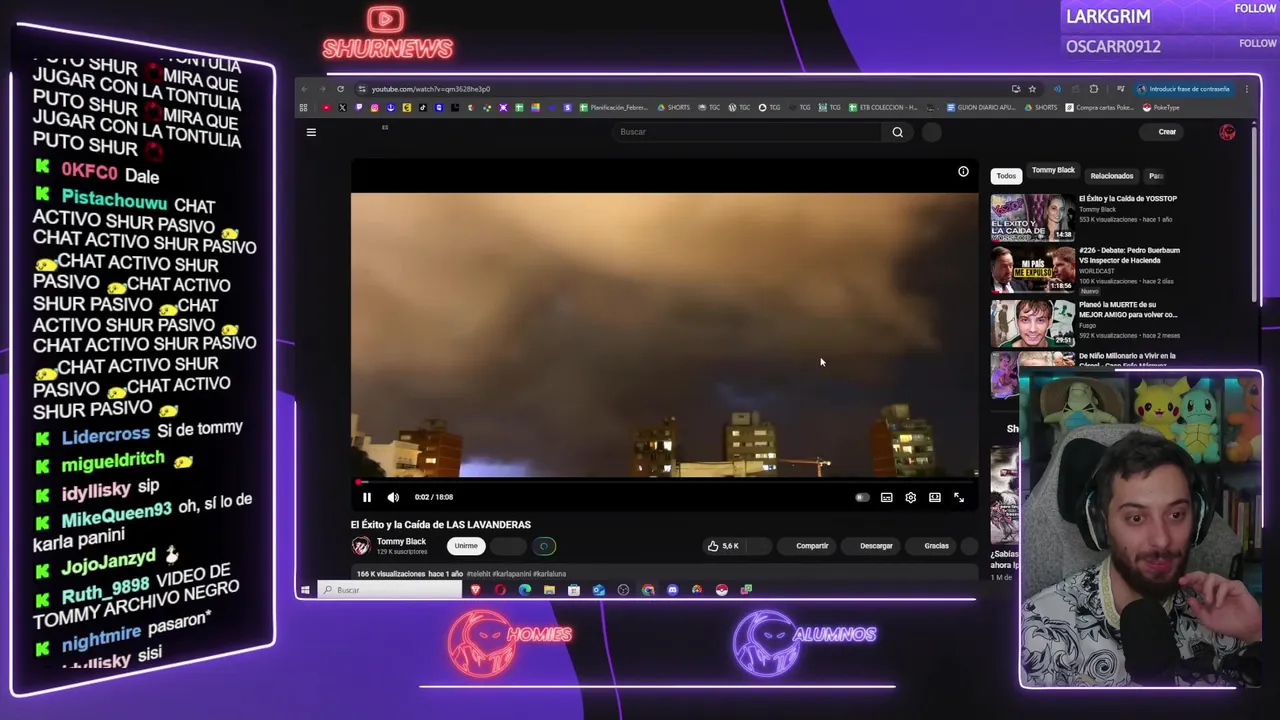Image resolution: width=1280 pixels, height=720 pixels.
Task: Open Discord from the taskbar
Action: tap(672, 590)
